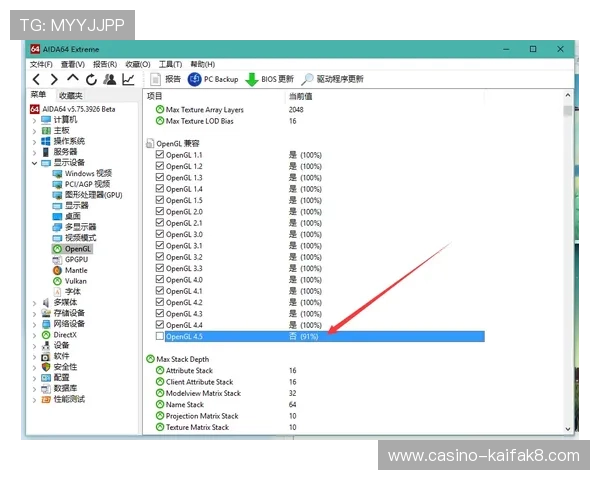The image size is (600, 480).
Task: Toggle the OpenGL 4.0 checkbox
Action: (x=160, y=279)
